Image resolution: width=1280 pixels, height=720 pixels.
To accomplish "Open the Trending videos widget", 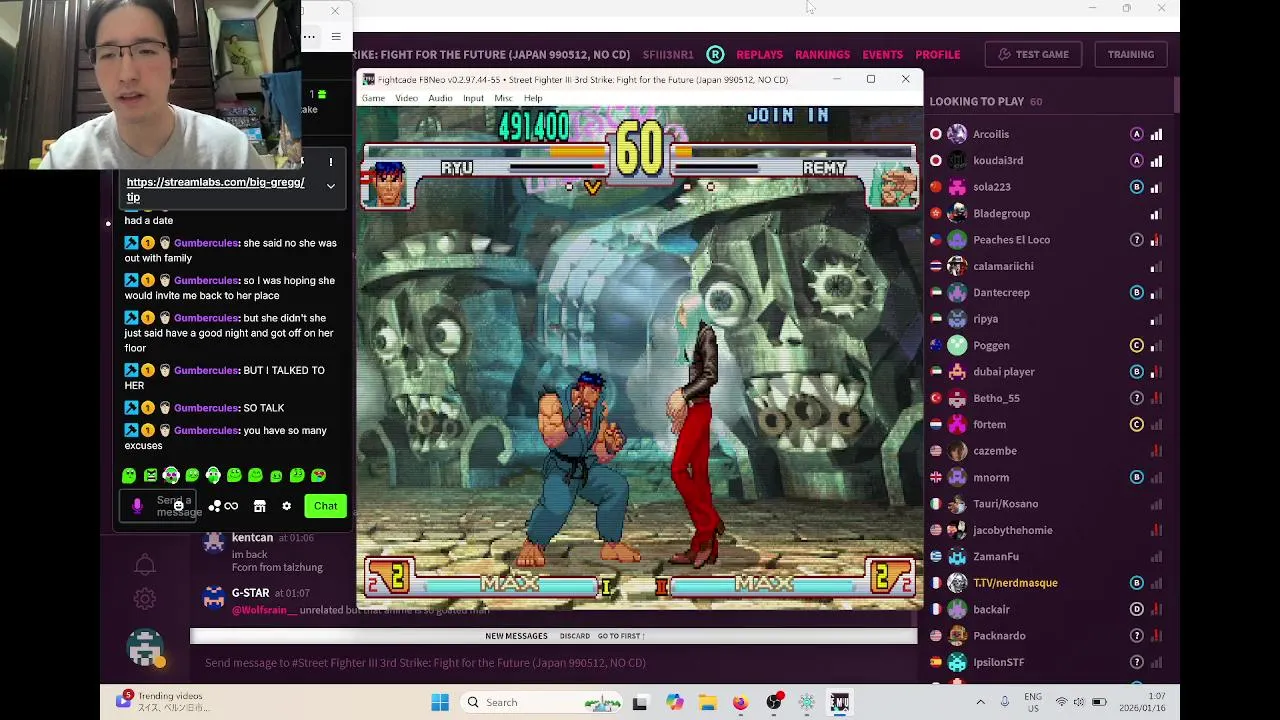I will (162, 701).
